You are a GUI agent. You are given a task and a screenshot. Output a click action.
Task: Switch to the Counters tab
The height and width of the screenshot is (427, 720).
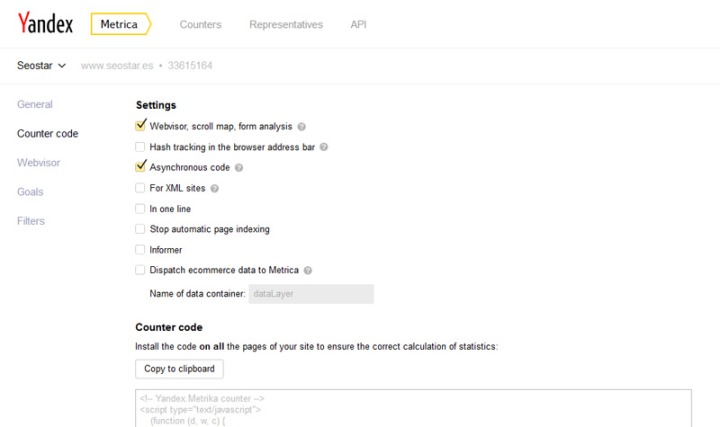[x=200, y=25]
